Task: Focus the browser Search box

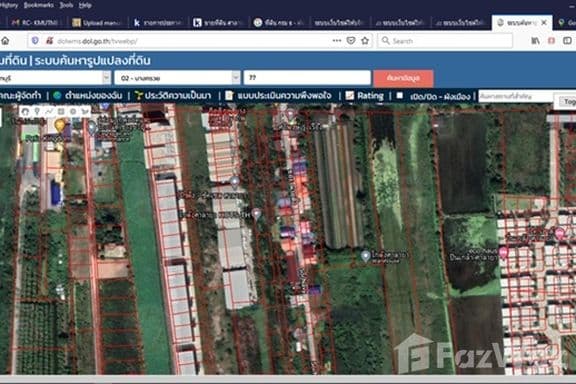Action: [x=445, y=41]
